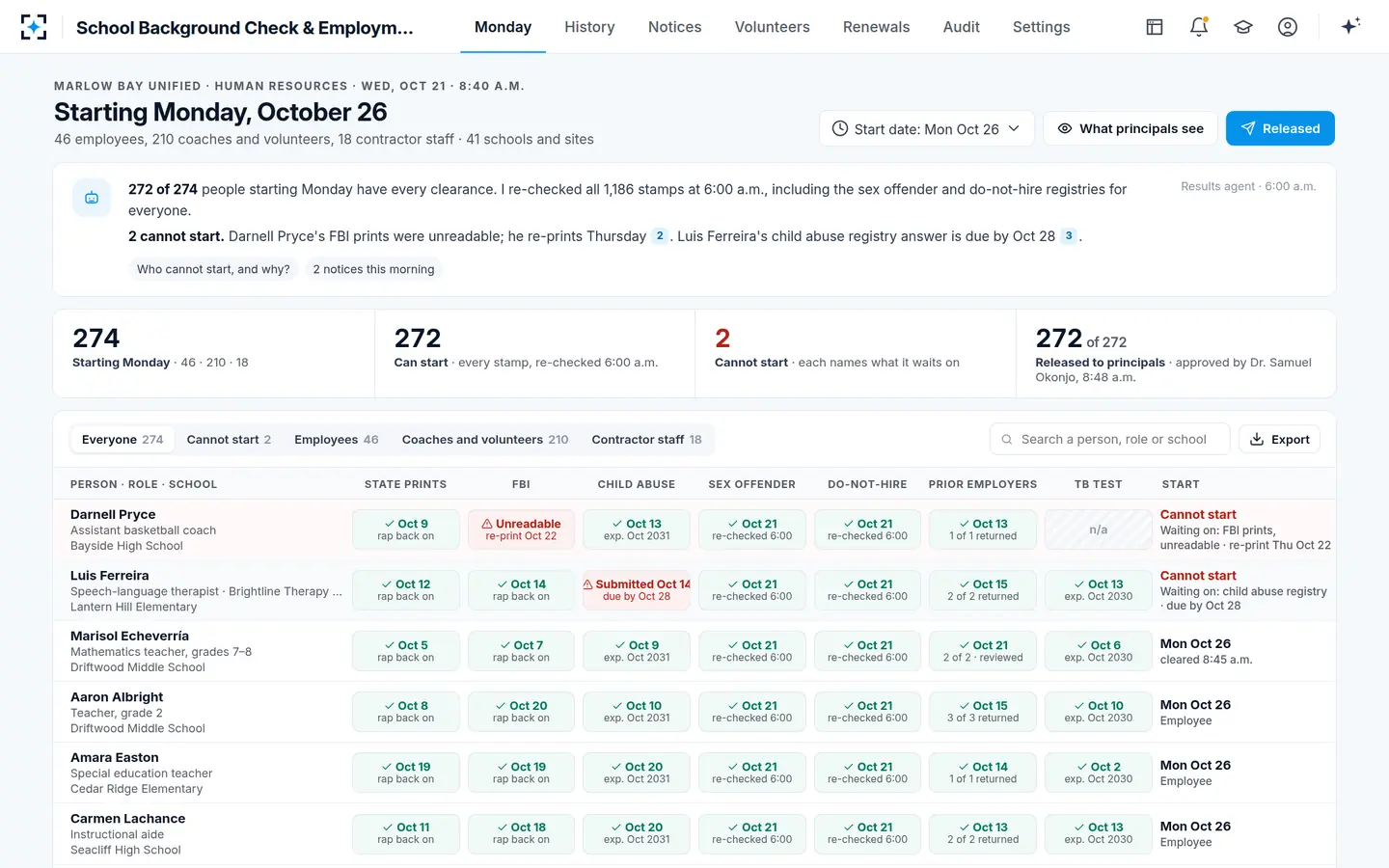1389x868 pixels.
Task: Click the blue Released button
Action: click(x=1280, y=128)
